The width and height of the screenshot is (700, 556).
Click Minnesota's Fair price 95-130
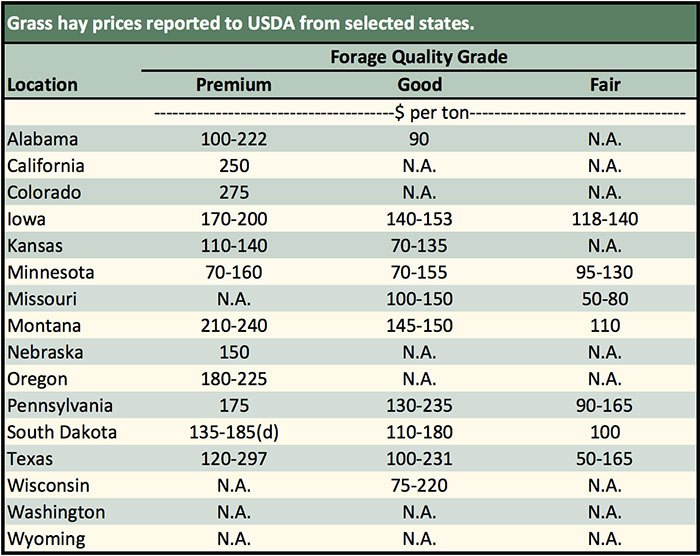click(x=605, y=272)
